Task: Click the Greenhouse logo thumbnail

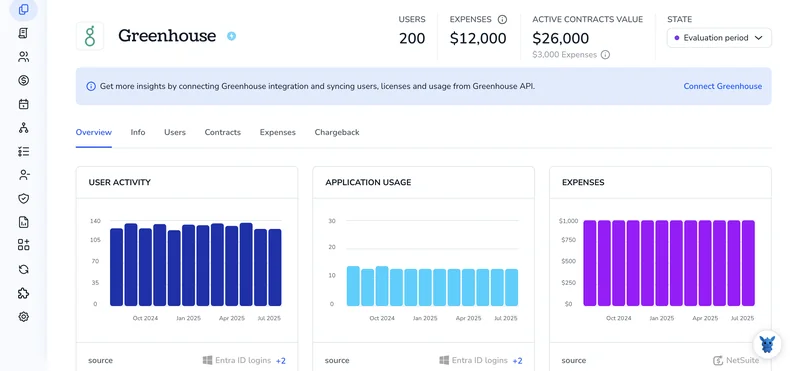Action: click(x=90, y=36)
